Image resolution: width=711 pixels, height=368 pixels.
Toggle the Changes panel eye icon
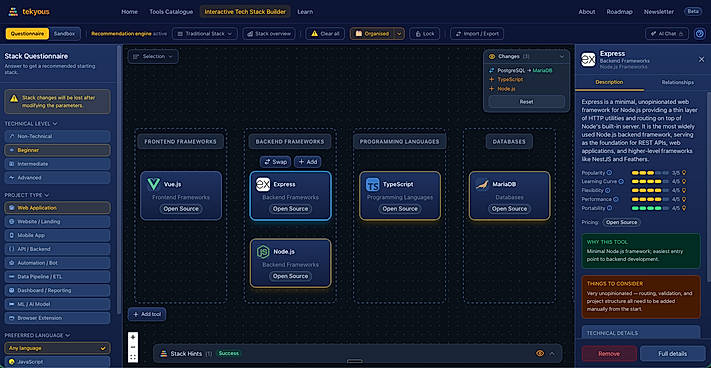(x=492, y=57)
